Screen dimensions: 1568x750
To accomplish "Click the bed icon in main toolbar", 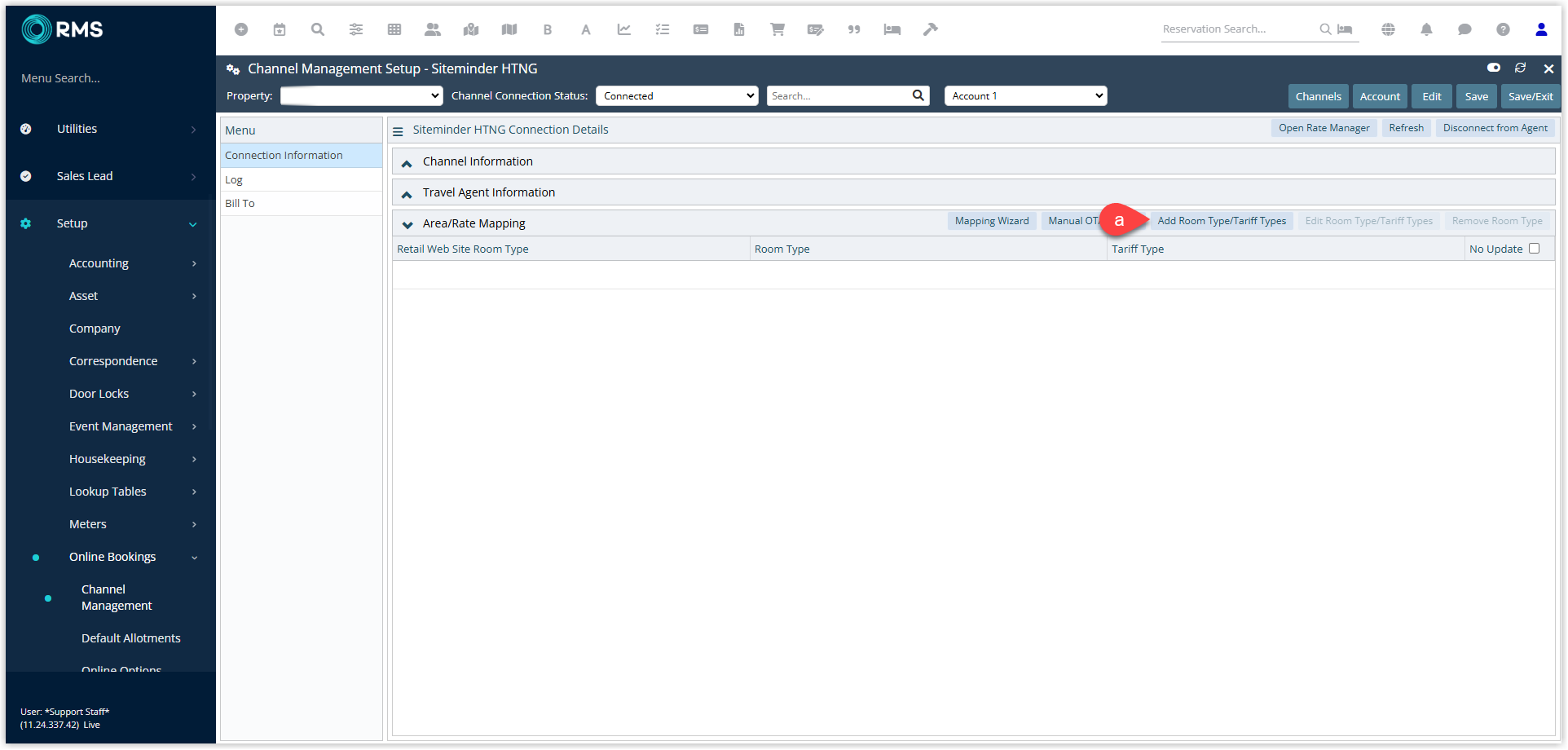I will pyautogui.click(x=892, y=29).
